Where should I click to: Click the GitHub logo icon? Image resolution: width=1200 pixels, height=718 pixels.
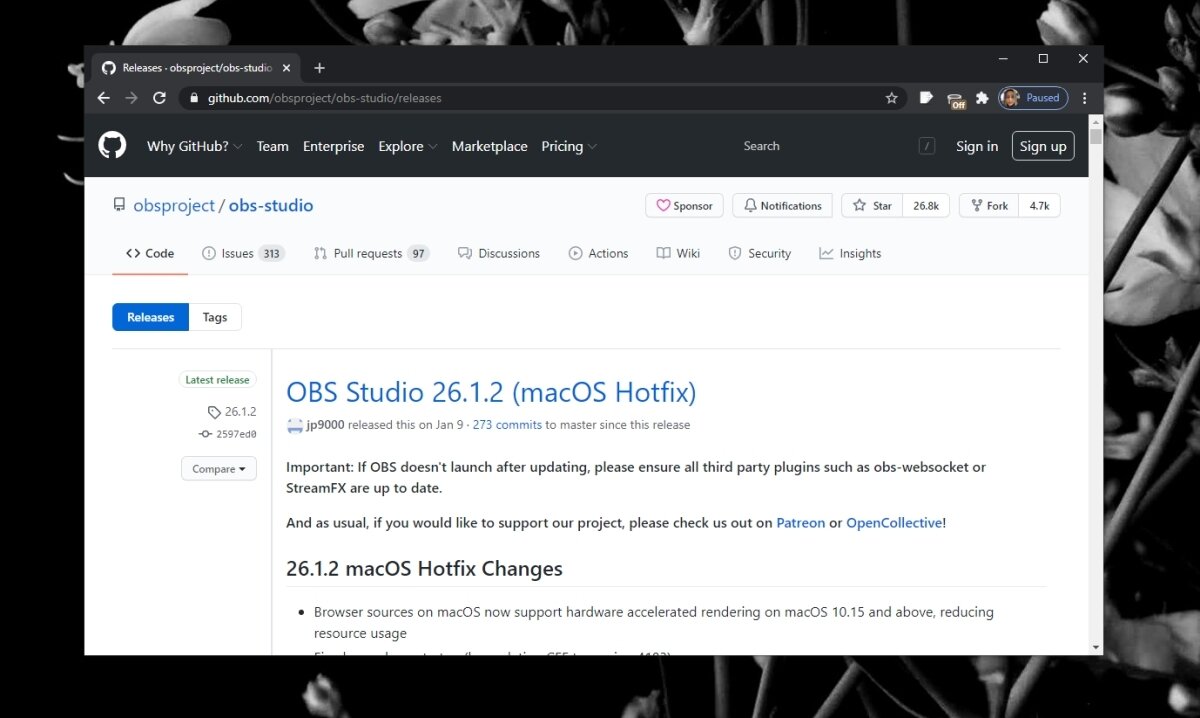112,146
